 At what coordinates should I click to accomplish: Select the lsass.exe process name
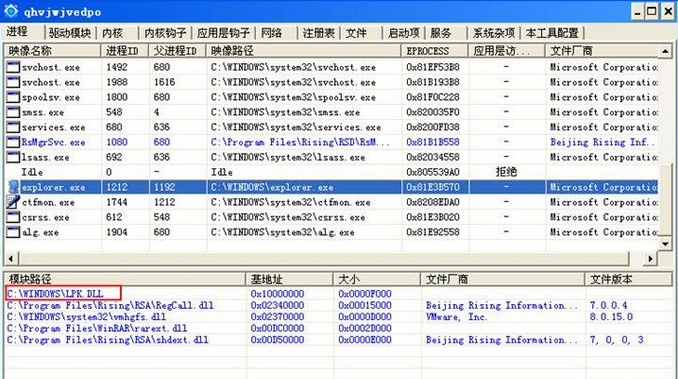pyautogui.click(x=45, y=157)
